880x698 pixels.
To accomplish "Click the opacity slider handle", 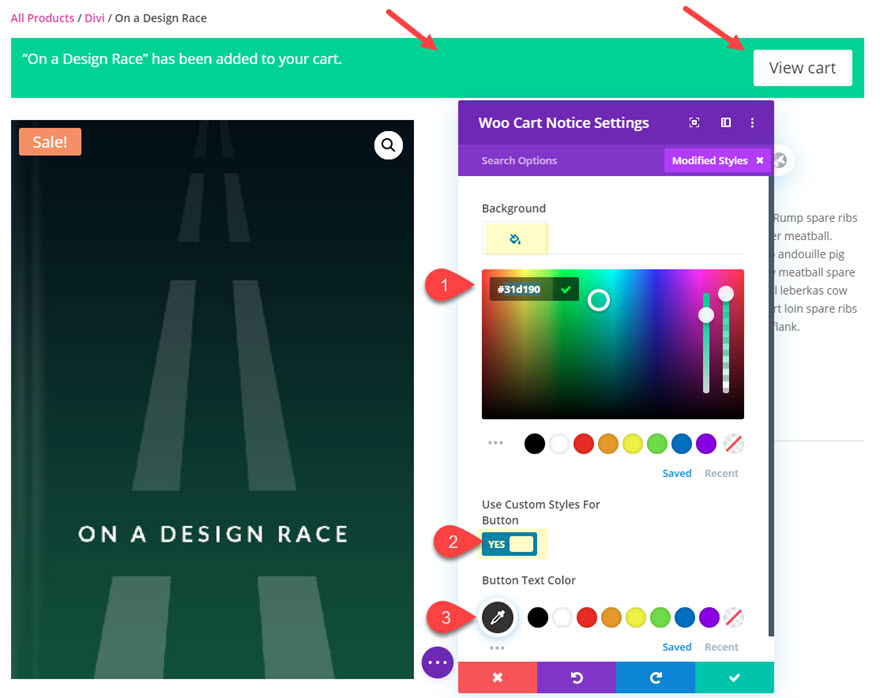I will click(x=726, y=293).
